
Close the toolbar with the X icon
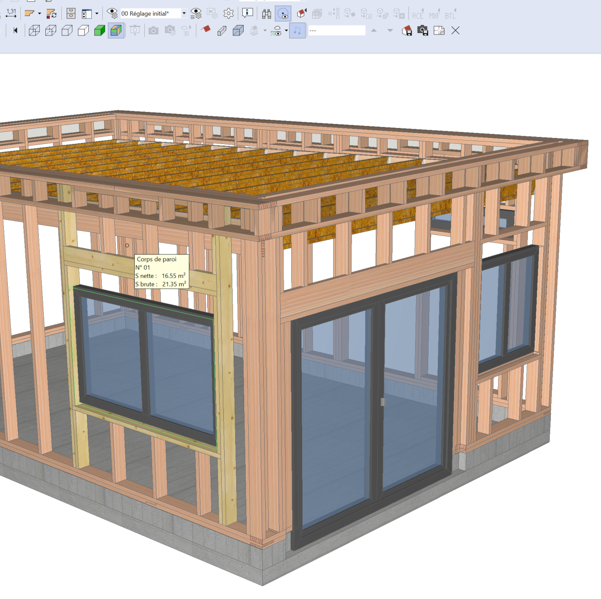click(x=455, y=31)
